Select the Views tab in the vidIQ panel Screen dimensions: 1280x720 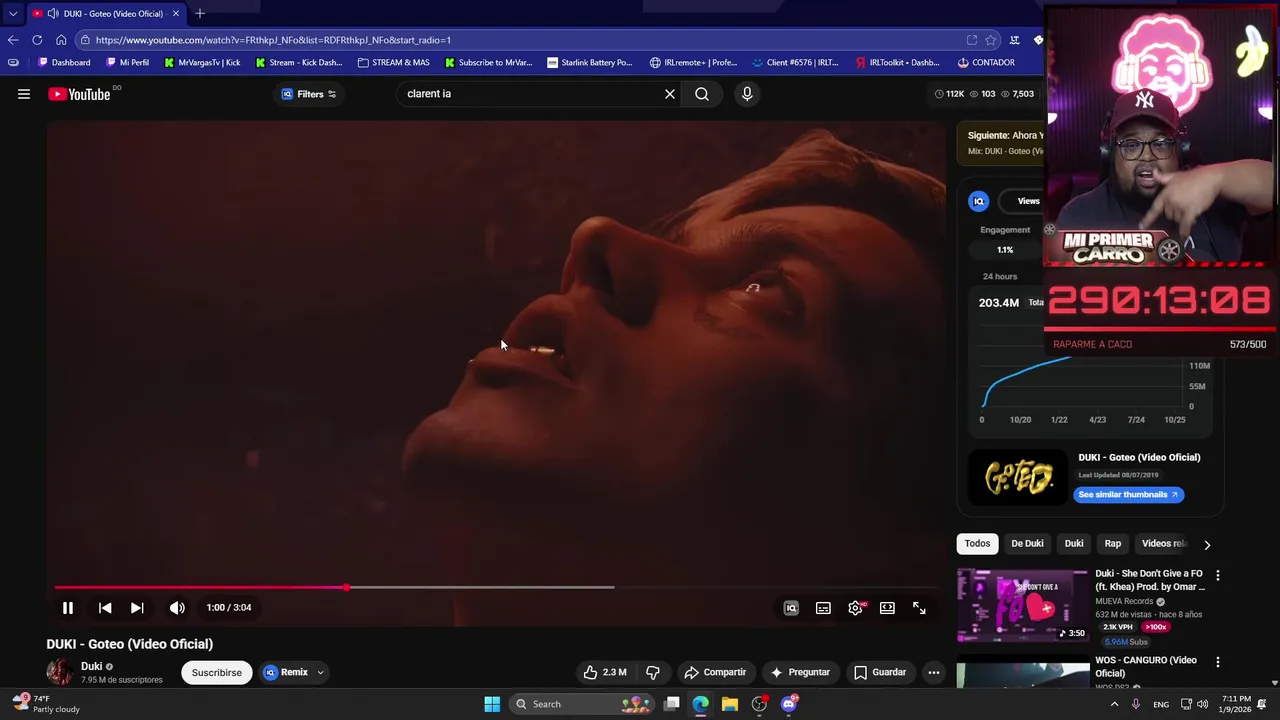(x=1028, y=201)
